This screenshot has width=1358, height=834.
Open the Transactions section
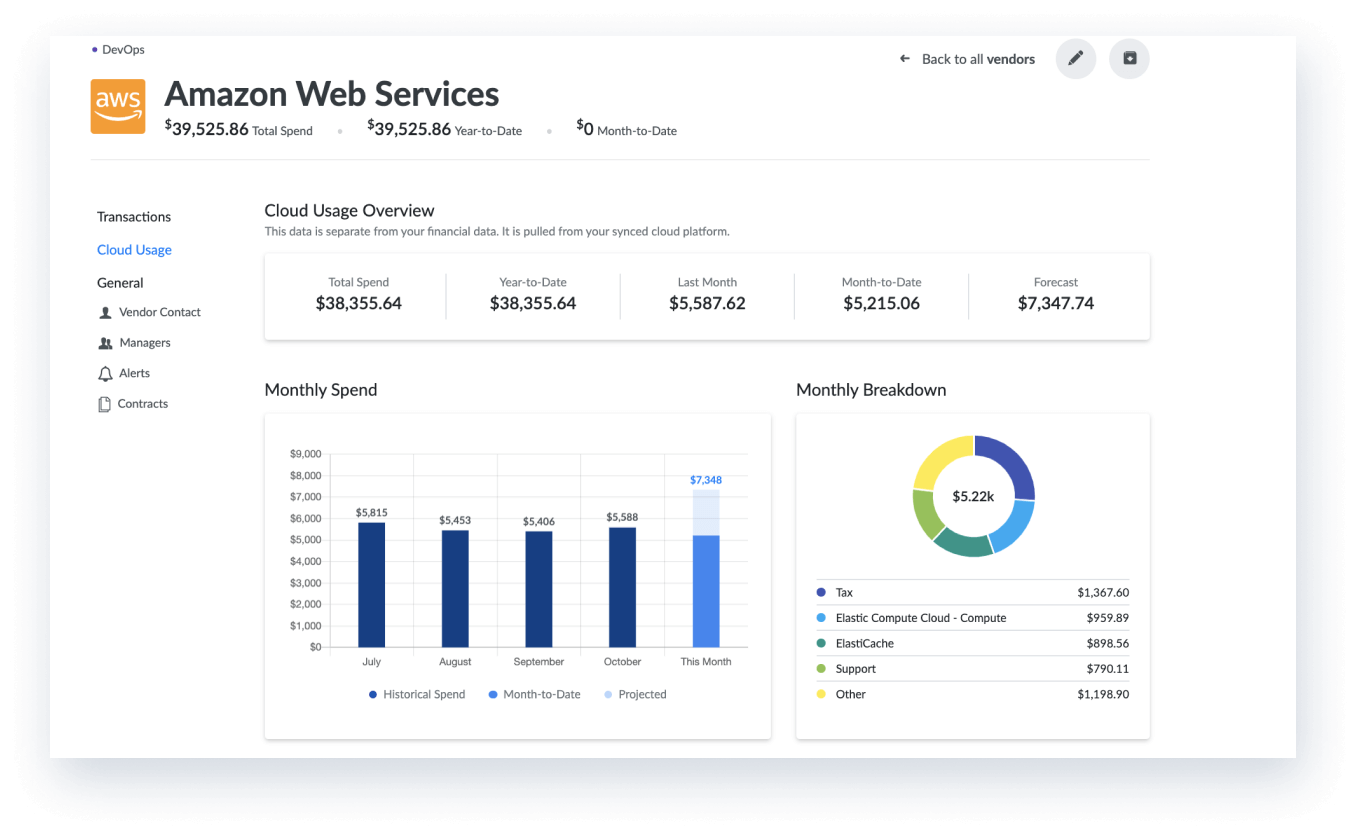pos(134,217)
